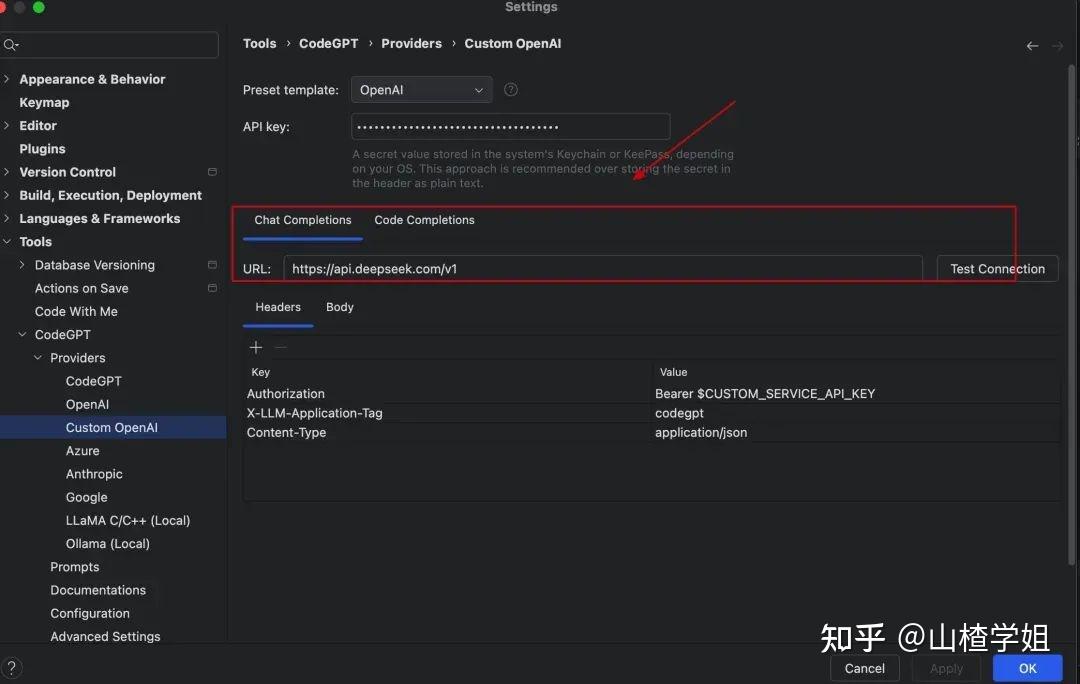
Task: Click Providers in the breadcrumb path
Action: 411,43
